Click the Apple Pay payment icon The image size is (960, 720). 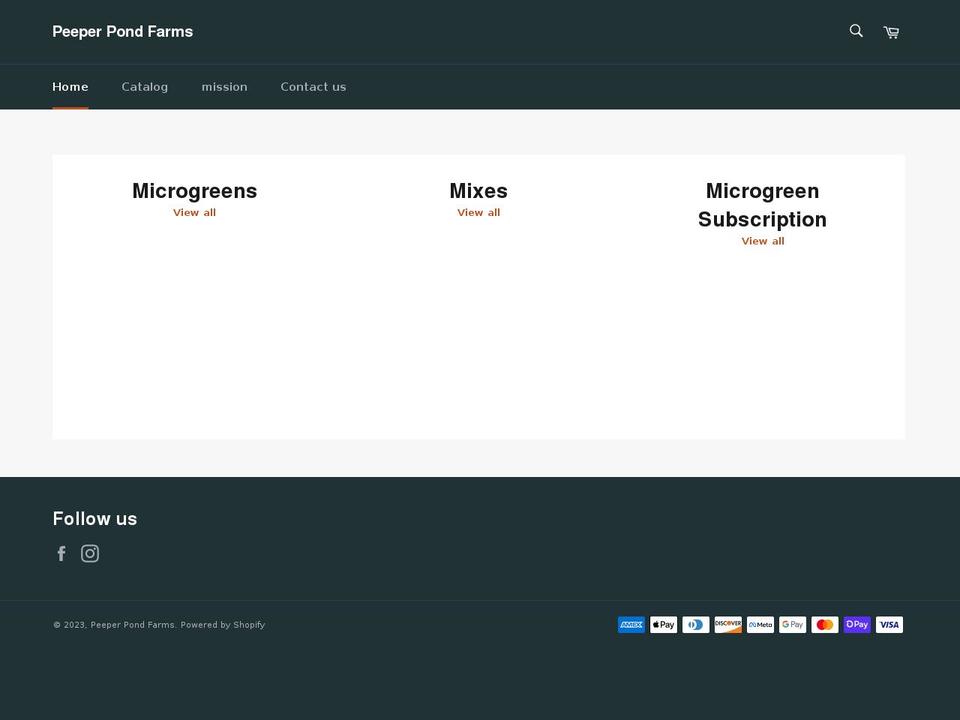coord(663,624)
